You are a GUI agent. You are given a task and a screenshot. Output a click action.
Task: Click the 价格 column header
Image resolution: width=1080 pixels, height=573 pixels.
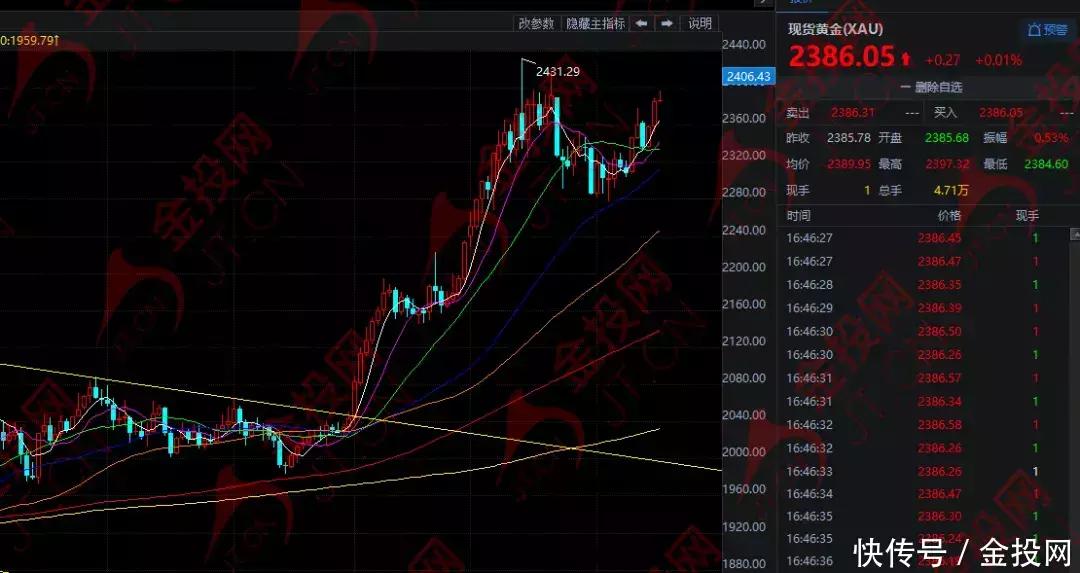[948, 215]
